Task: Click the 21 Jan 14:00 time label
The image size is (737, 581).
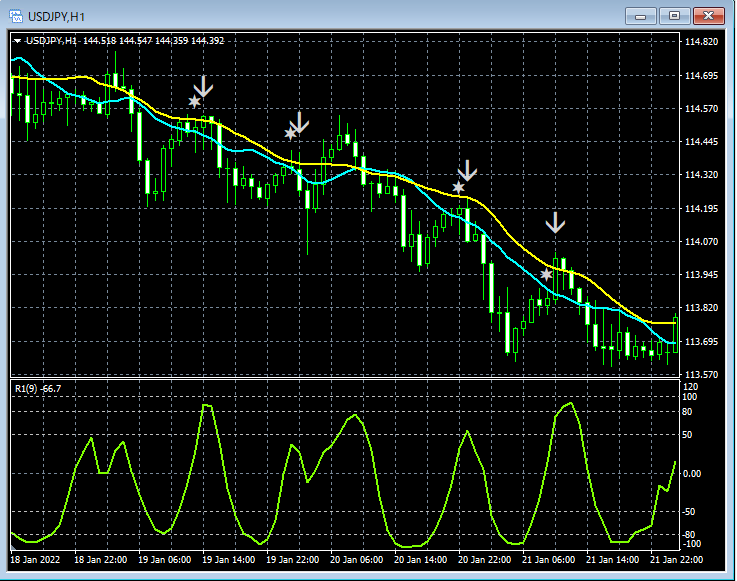Action: point(612,560)
